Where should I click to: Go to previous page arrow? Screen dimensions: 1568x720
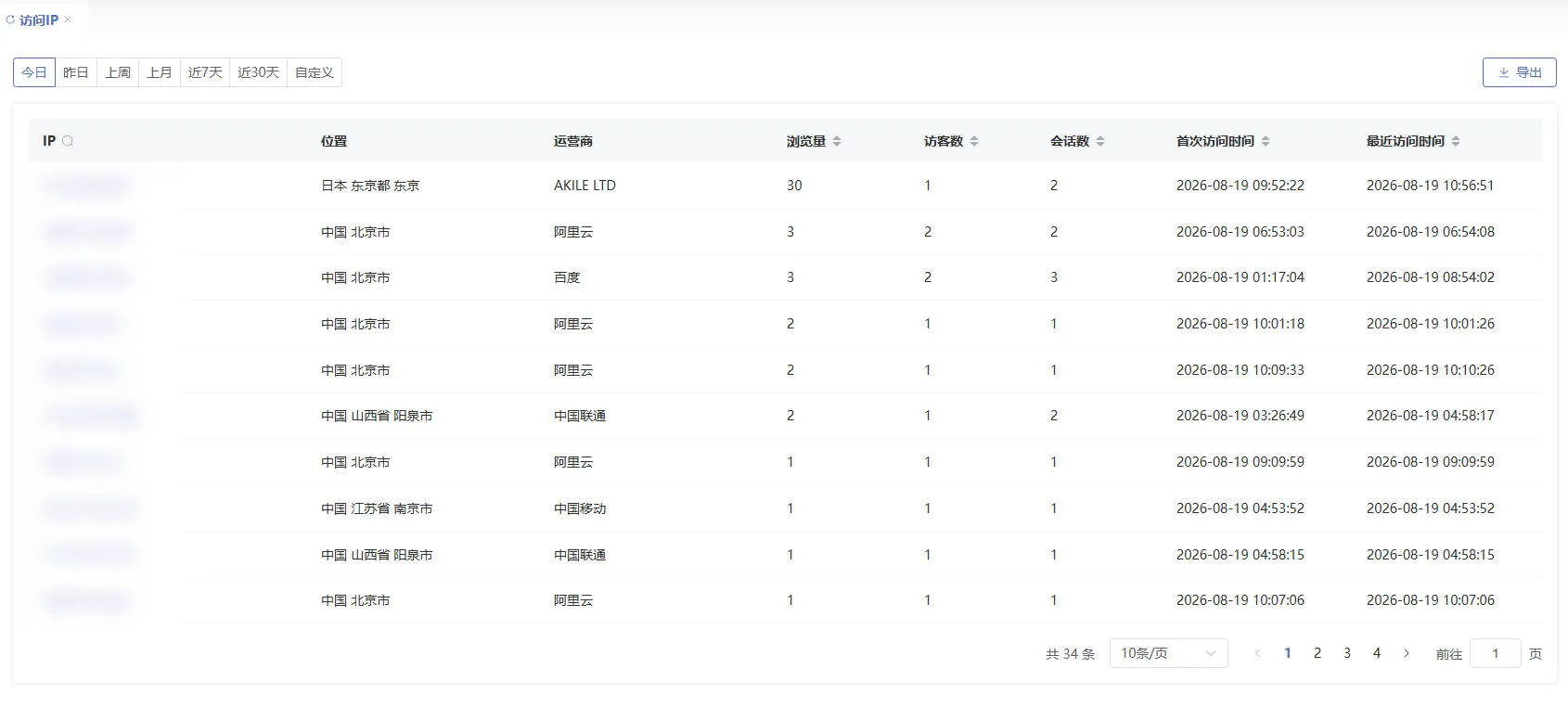pos(1257,653)
